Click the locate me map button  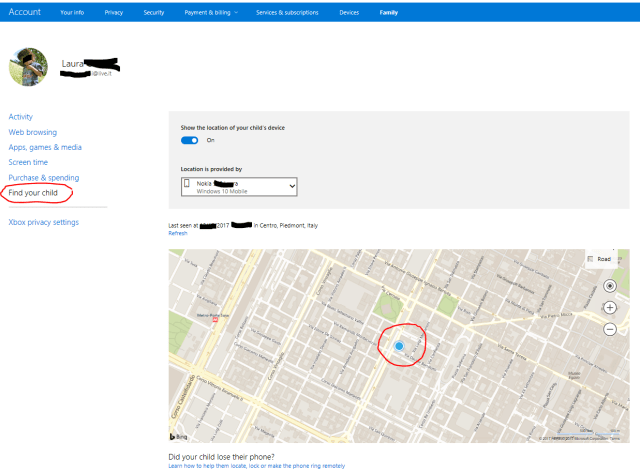(x=610, y=286)
